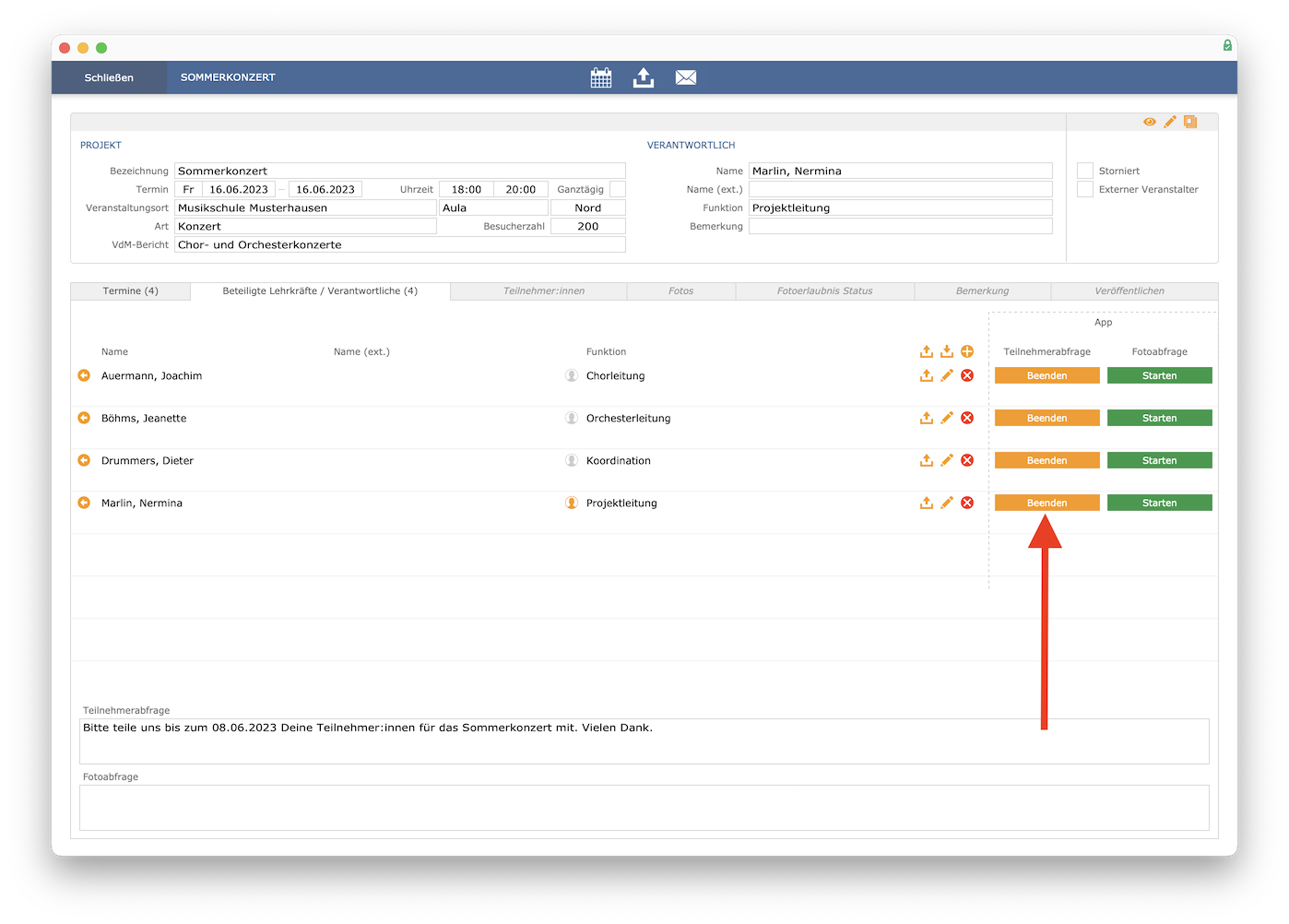Click the orange copy icon in project panel
The height and width of the screenshot is (924, 1289).
pyautogui.click(x=1190, y=122)
